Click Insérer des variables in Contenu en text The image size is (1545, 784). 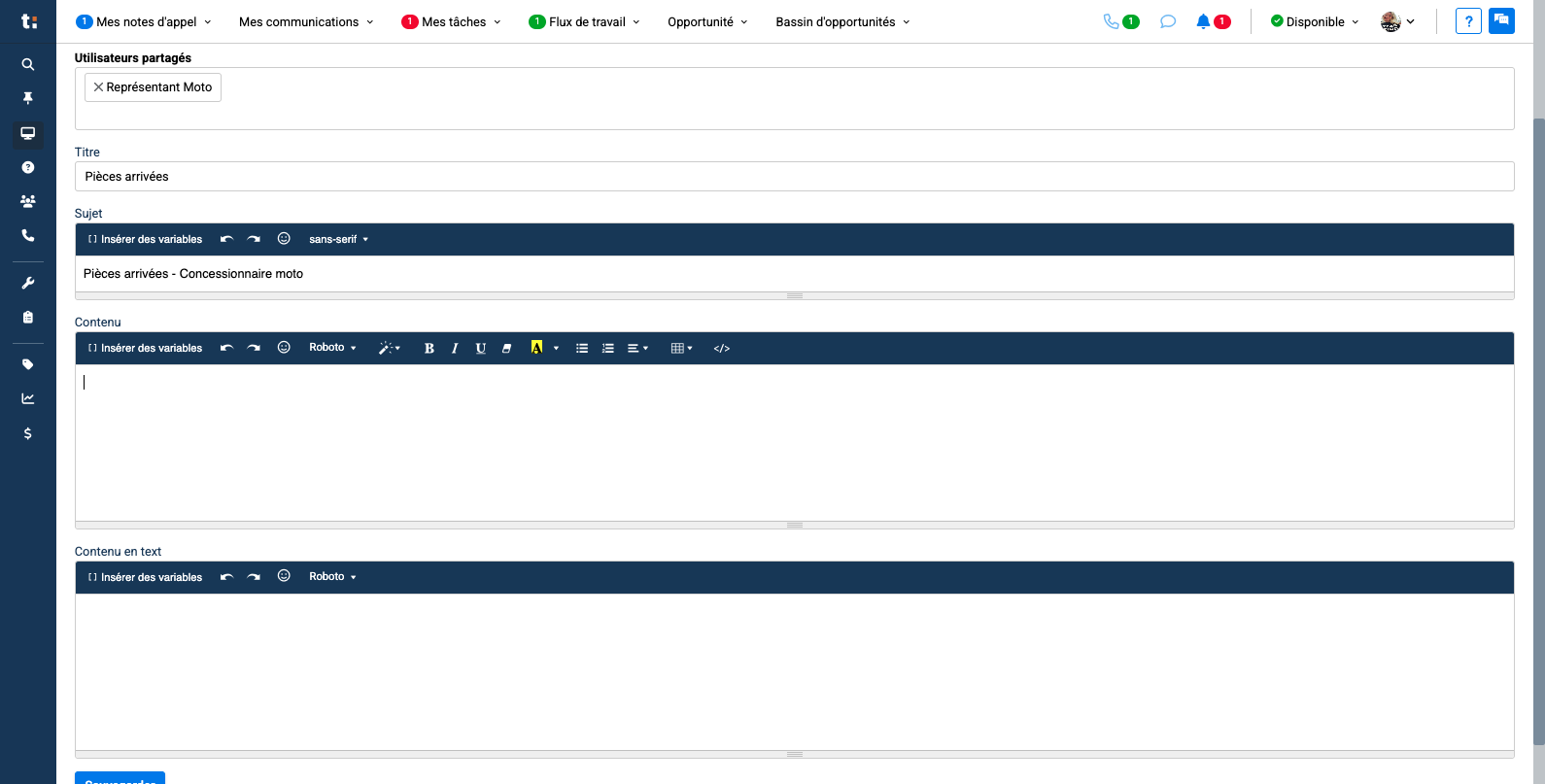point(146,577)
